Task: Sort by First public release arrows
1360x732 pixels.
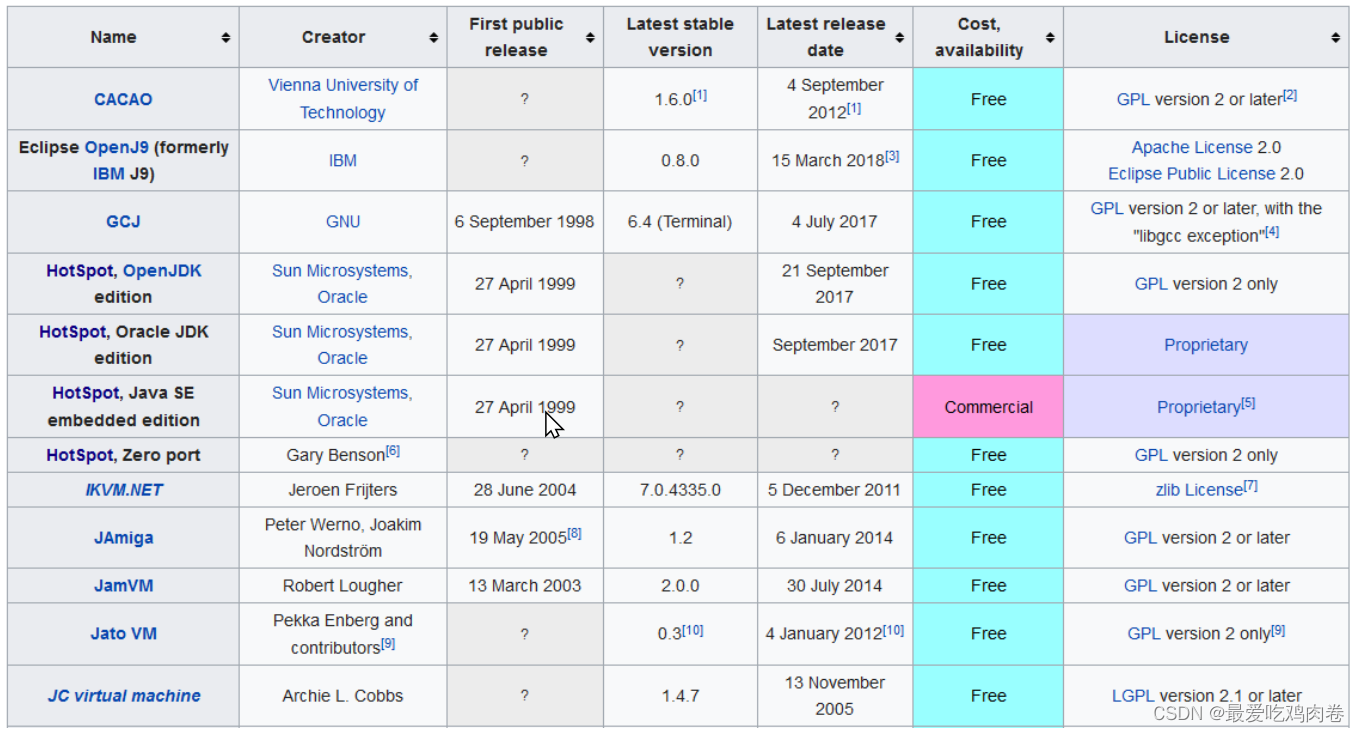Action: [x=590, y=37]
